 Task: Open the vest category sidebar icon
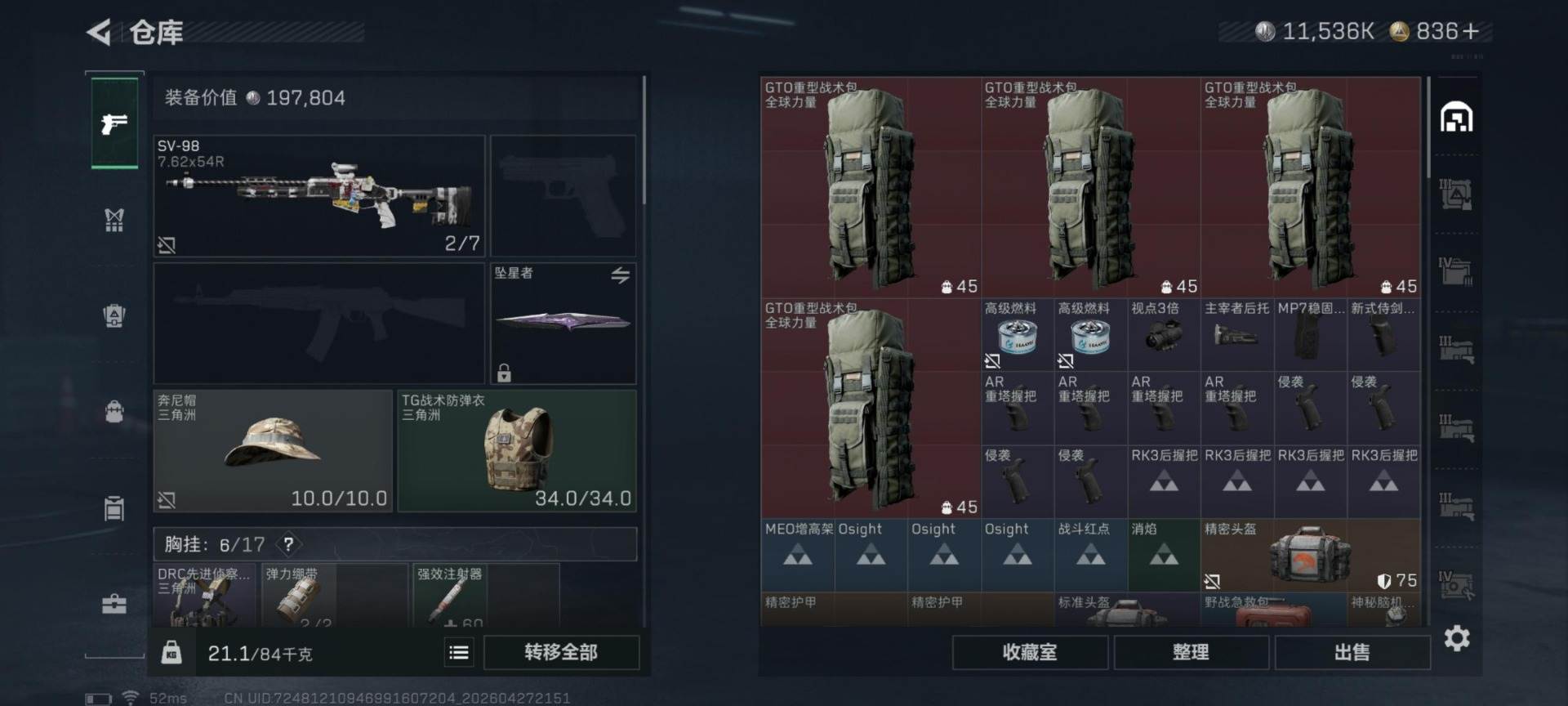(114, 219)
